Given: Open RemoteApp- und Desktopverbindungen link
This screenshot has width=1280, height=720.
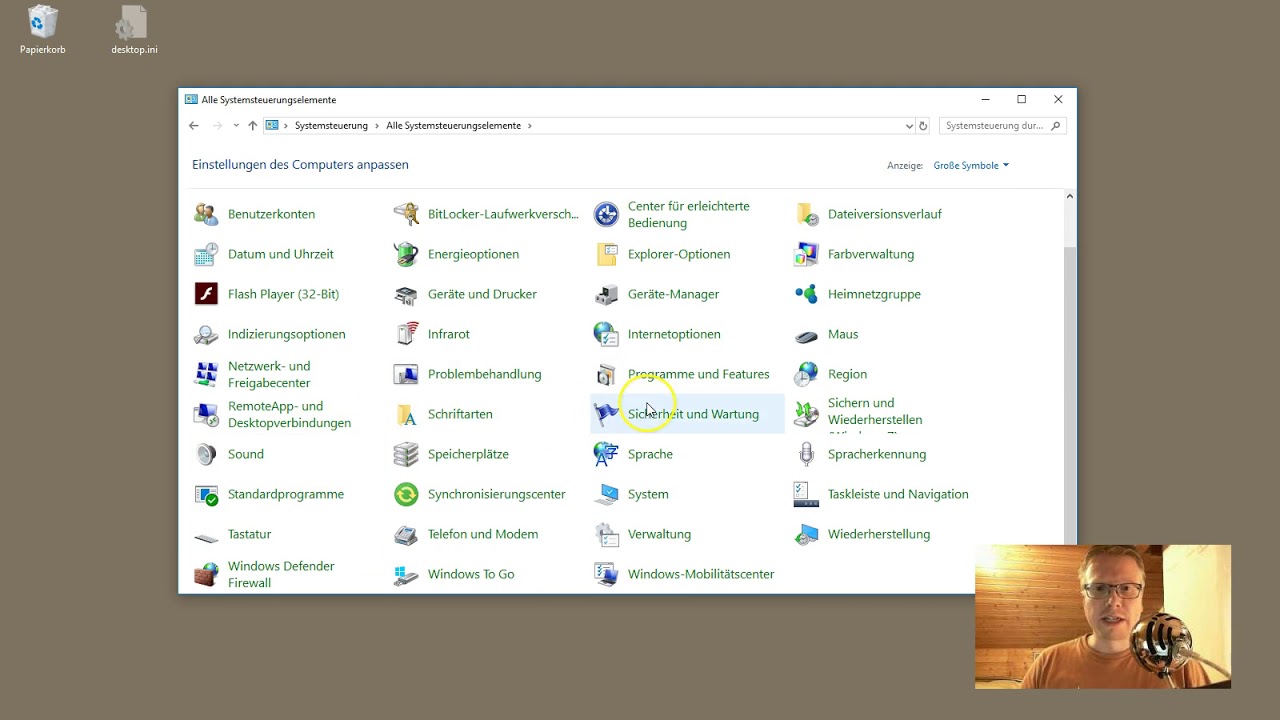Looking at the screenshot, I should click(x=289, y=414).
